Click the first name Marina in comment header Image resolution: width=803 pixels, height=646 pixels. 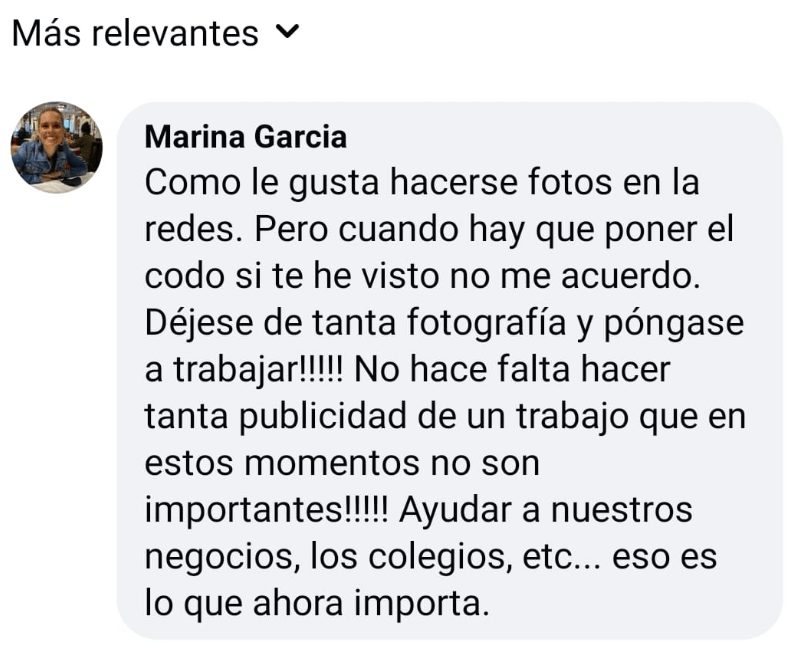[x=195, y=137]
